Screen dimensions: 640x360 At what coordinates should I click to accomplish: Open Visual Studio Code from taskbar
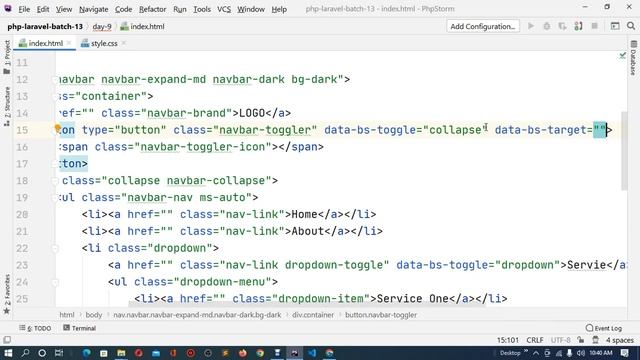pos(312,353)
